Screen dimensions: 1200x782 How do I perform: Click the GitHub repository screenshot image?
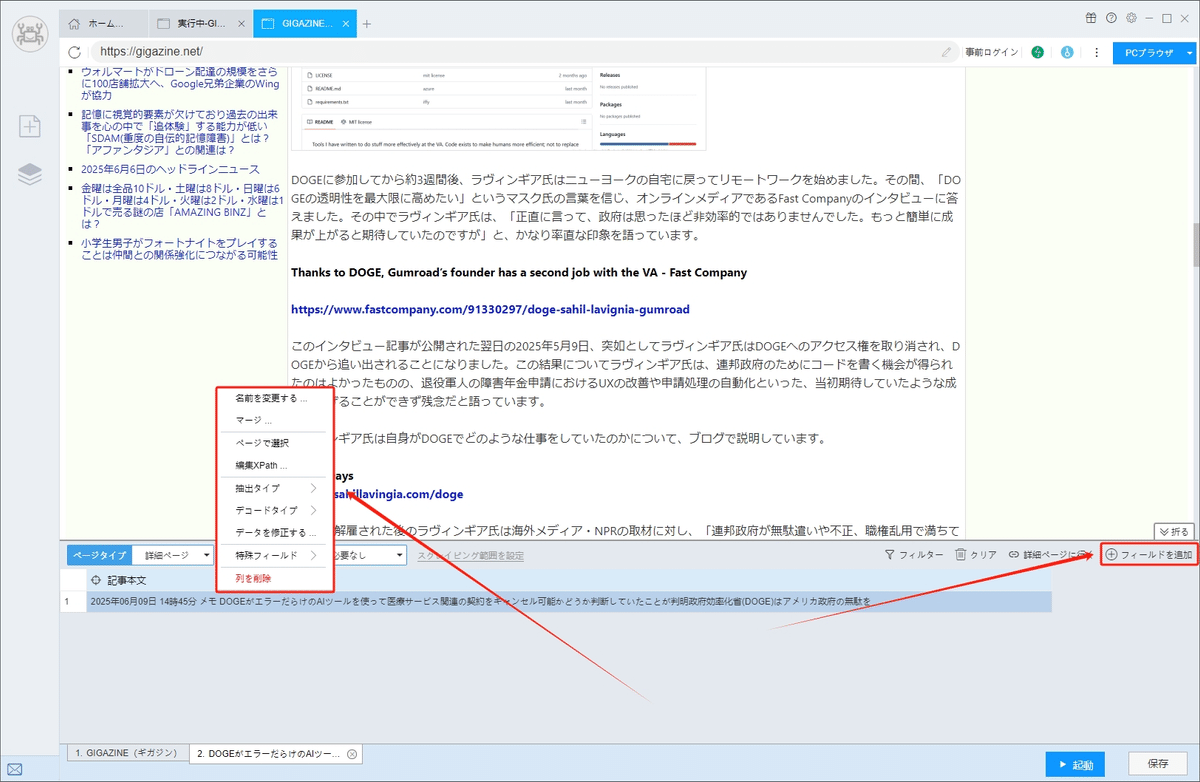click(x=498, y=108)
